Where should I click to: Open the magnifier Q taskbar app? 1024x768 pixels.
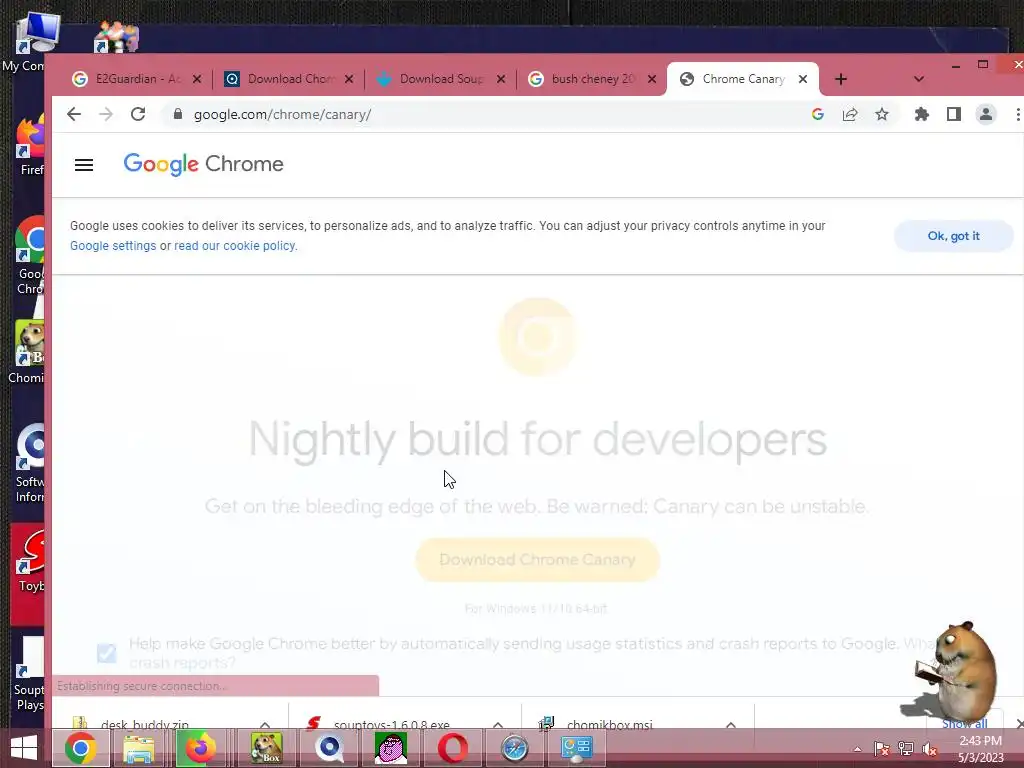(x=329, y=748)
